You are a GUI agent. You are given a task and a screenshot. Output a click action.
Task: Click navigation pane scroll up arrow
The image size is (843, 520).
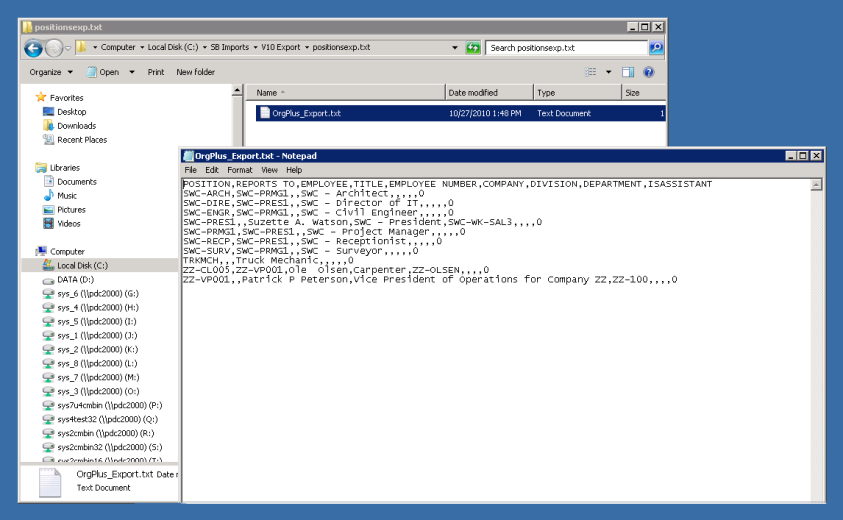tap(237, 91)
